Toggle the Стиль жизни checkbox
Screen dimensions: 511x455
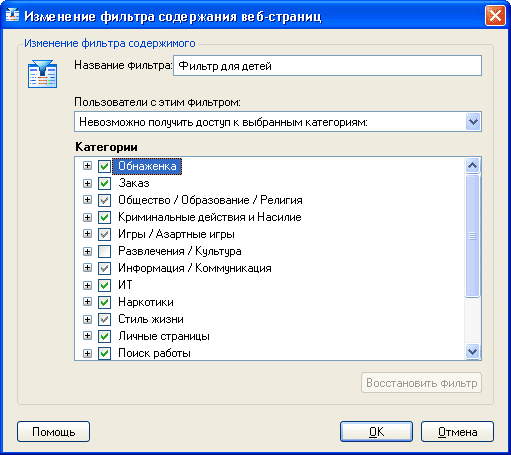(x=104, y=319)
